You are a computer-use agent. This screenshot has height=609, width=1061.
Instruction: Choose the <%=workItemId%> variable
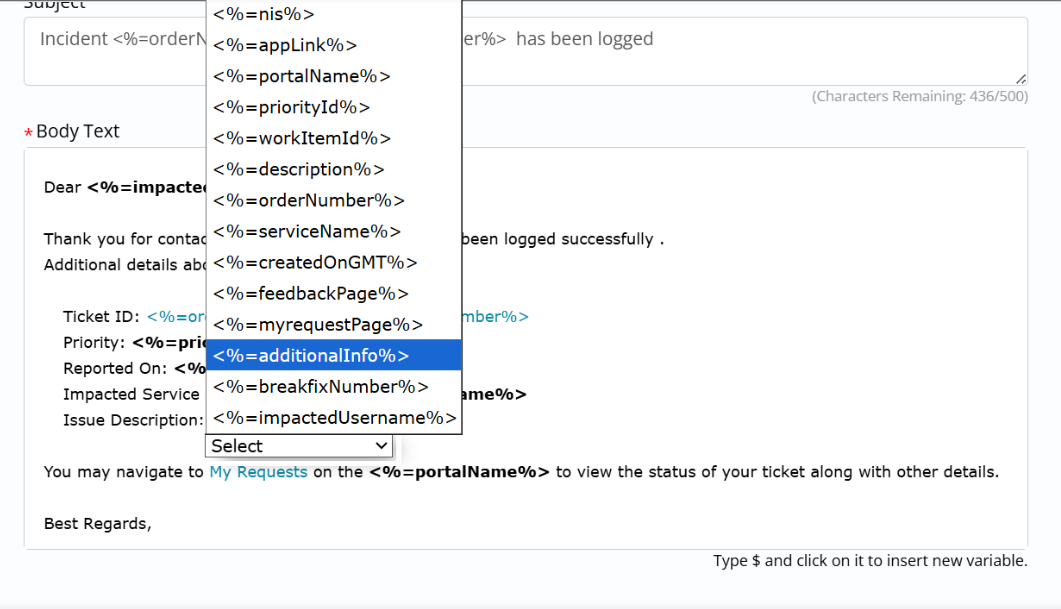point(302,138)
